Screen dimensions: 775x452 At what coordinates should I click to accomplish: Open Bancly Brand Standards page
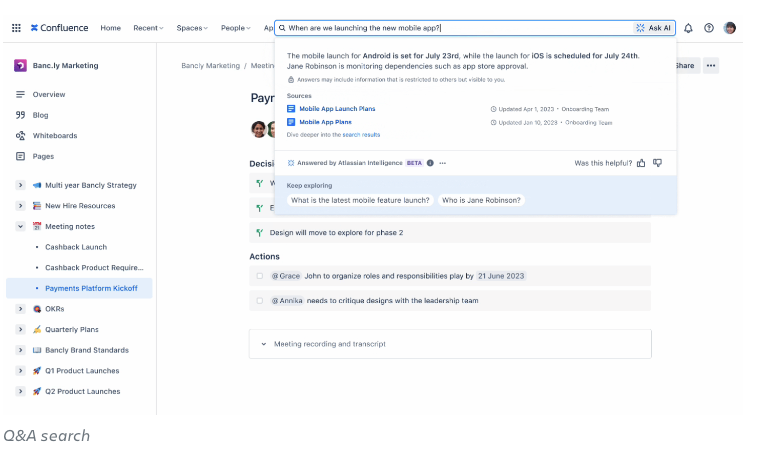pos(87,350)
